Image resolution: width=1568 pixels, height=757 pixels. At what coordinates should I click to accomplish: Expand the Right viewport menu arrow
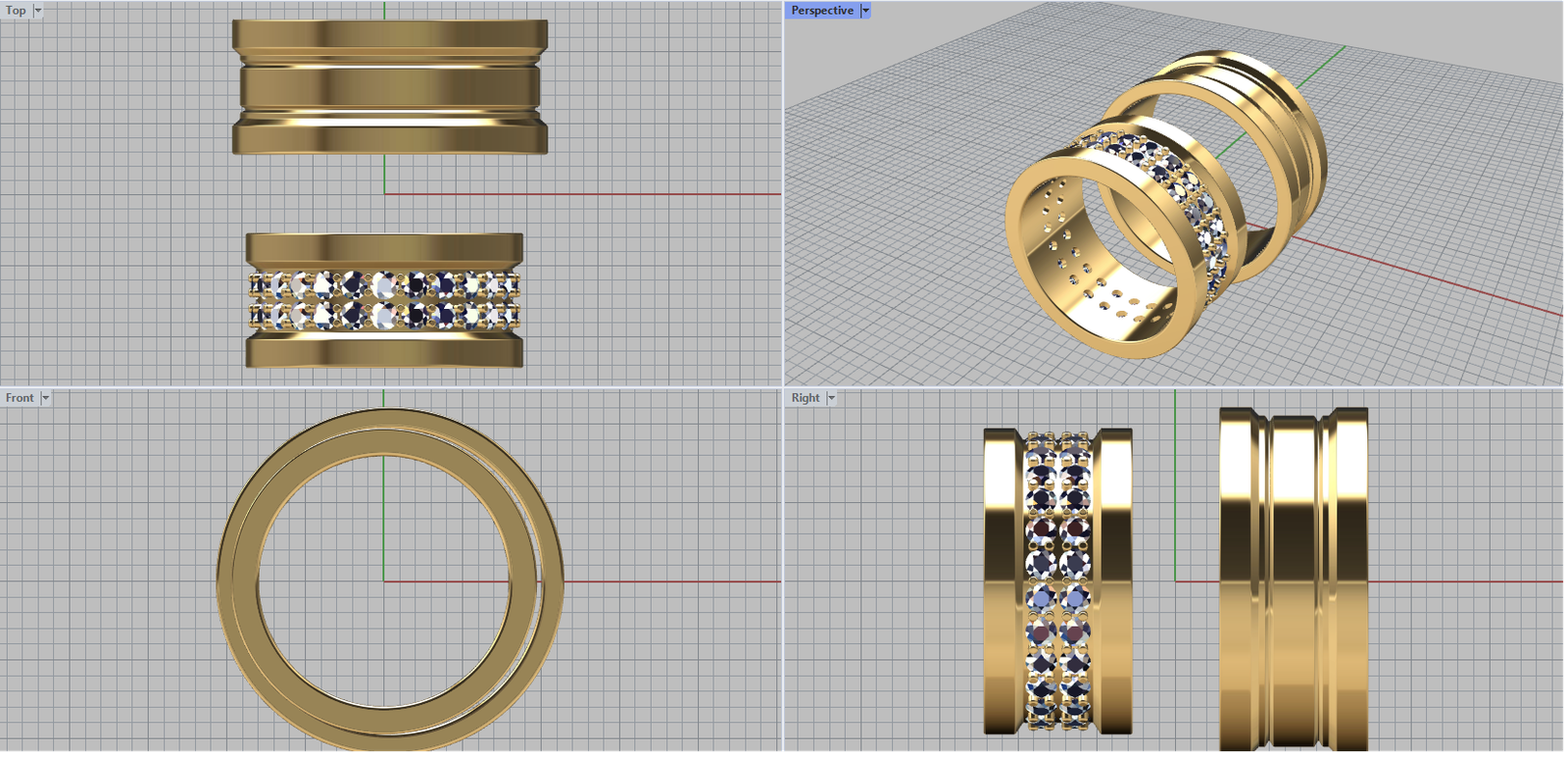pyautogui.click(x=831, y=398)
